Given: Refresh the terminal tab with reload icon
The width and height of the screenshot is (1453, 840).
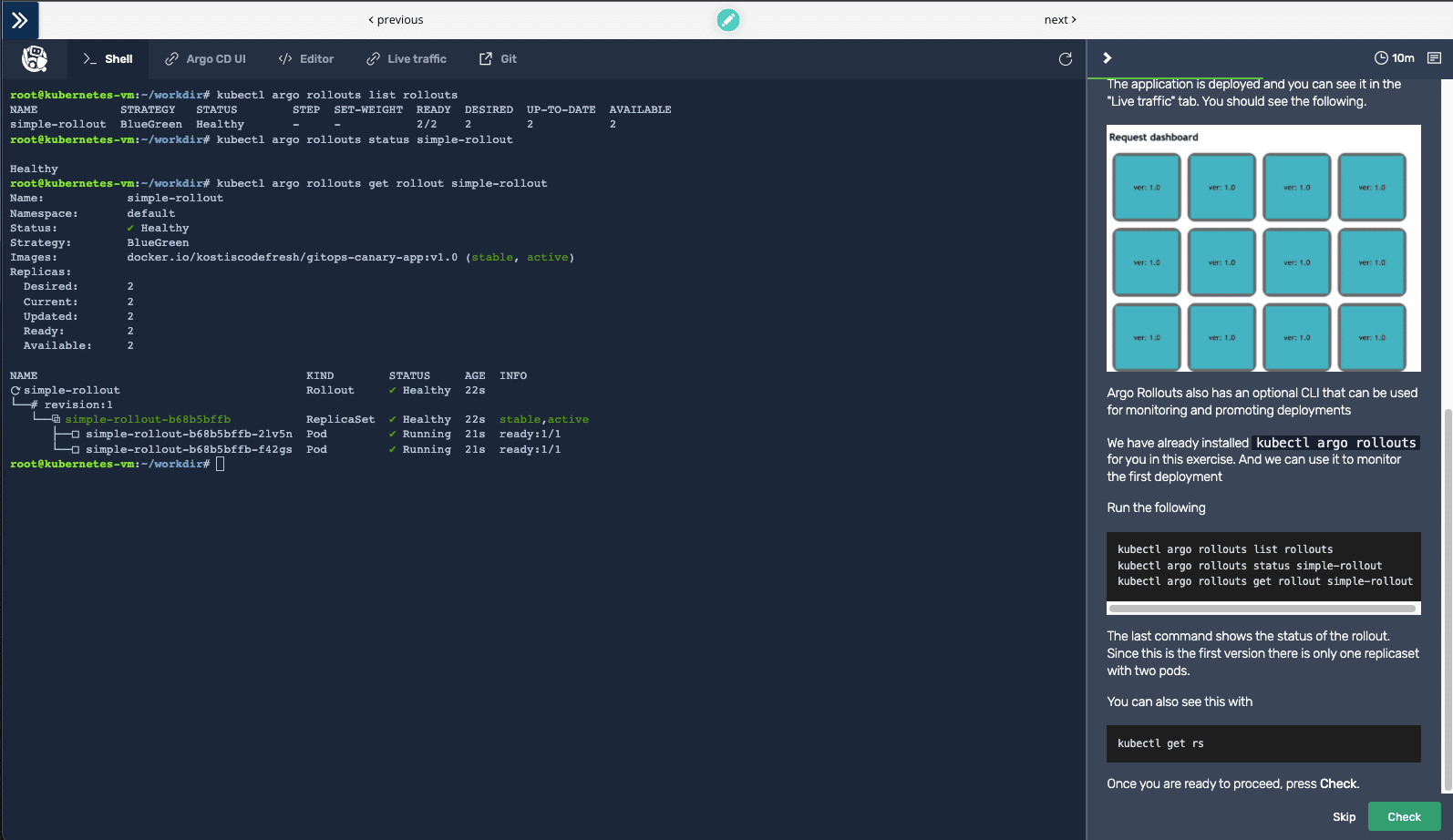Looking at the screenshot, I should (x=1065, y=59).
